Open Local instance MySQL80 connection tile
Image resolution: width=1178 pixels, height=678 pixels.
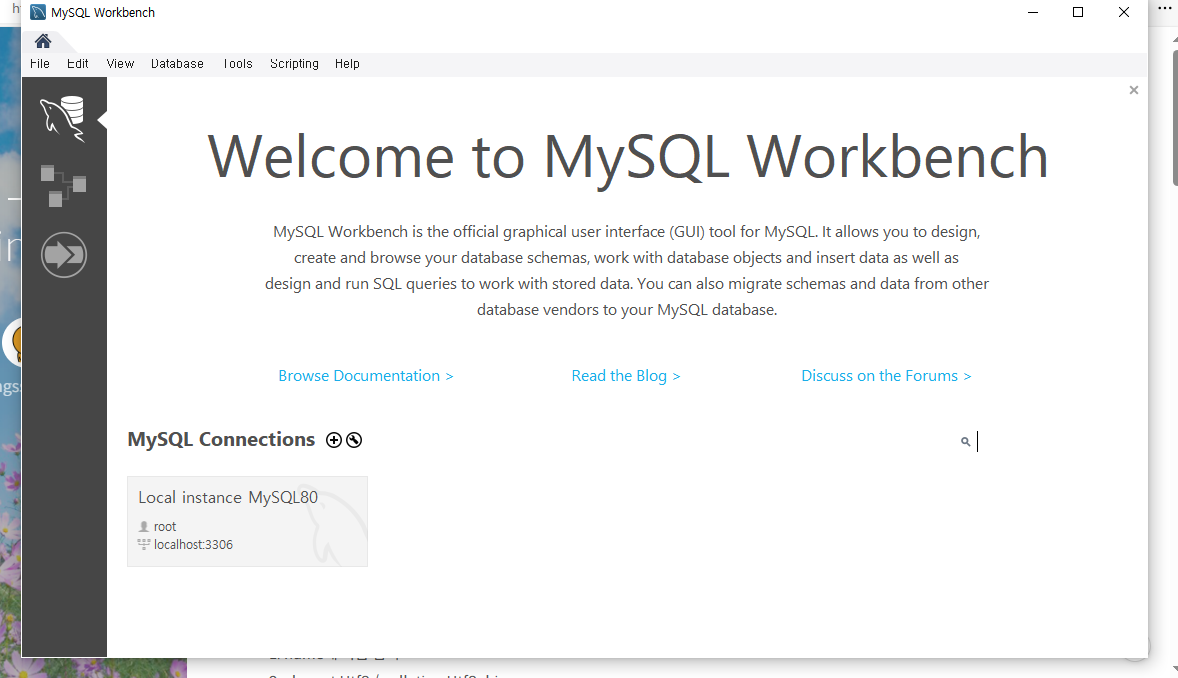247,521
